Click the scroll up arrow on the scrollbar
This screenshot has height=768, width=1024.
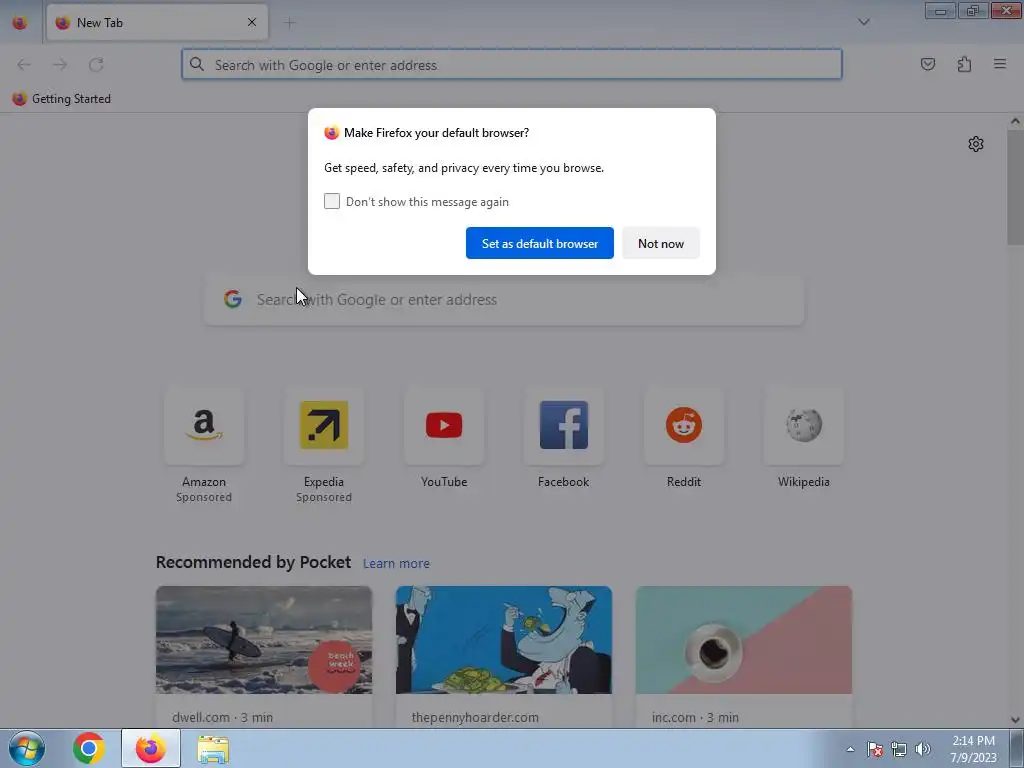pos(1015,121)
